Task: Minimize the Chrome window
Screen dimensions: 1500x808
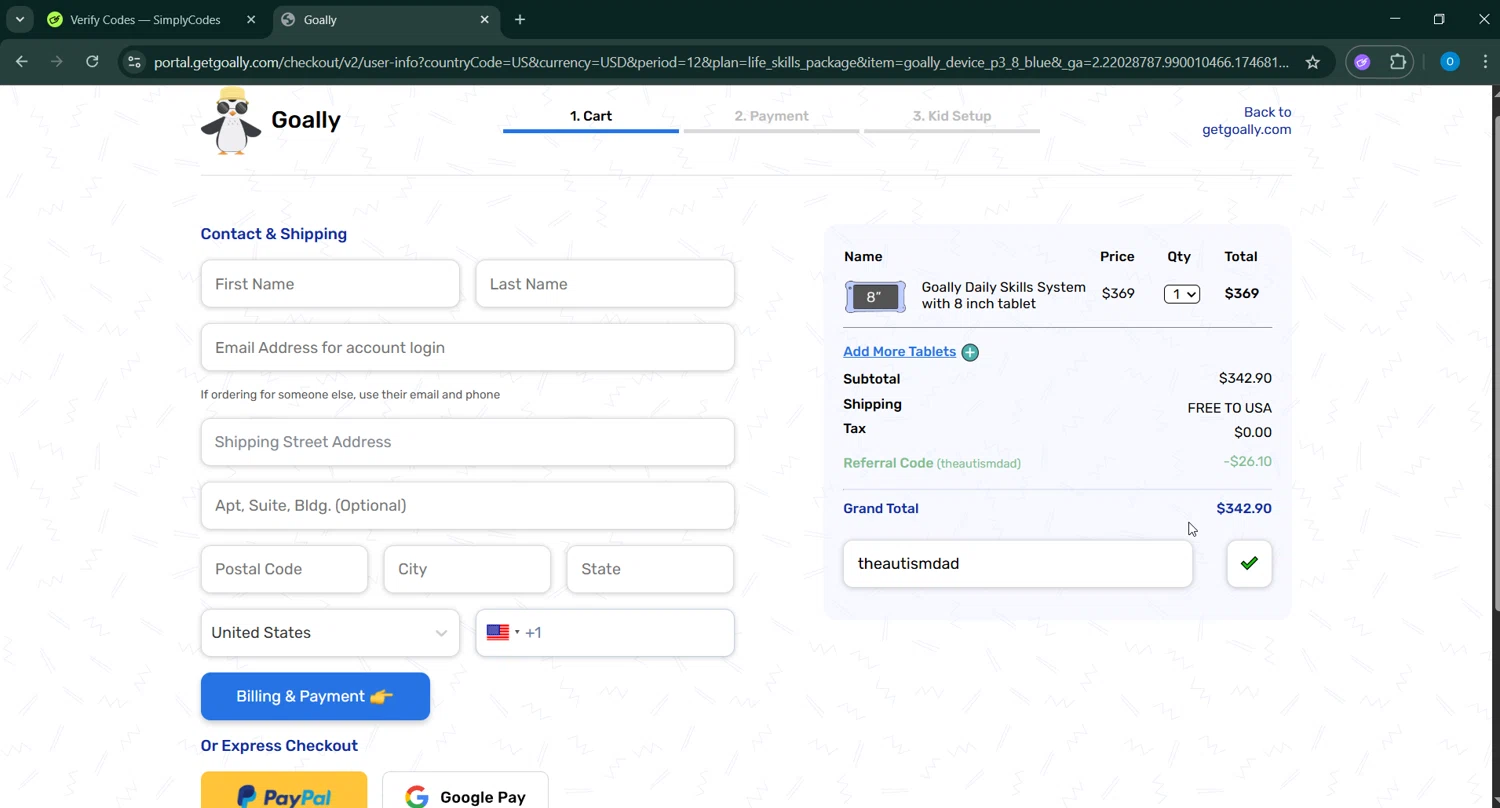Action: 1395,19
